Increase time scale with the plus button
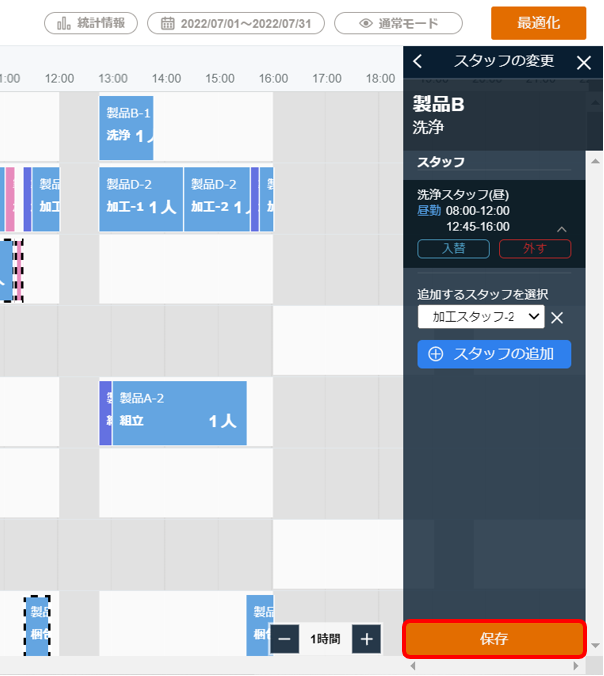604x676 pixels. tap(366, 638)
